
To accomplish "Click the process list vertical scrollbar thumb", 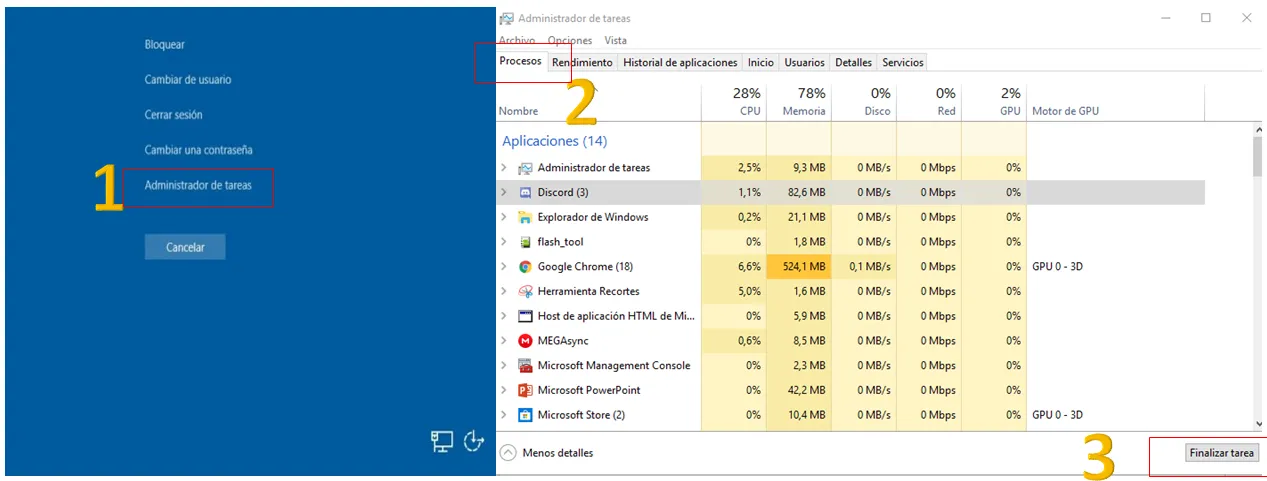I will point(1258,158).
